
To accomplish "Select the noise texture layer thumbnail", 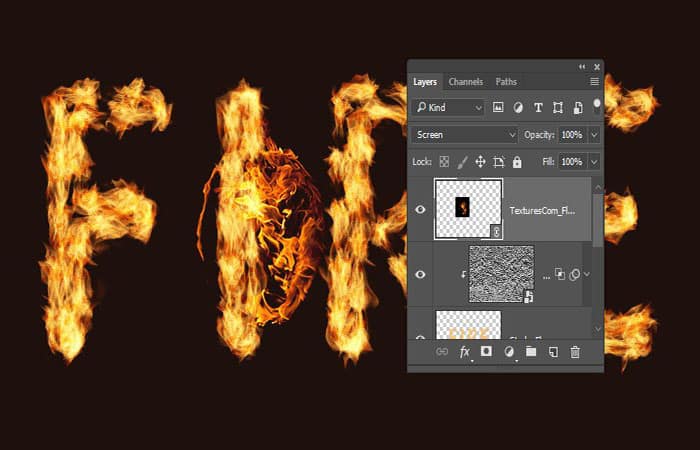I will tap(501, 274).
